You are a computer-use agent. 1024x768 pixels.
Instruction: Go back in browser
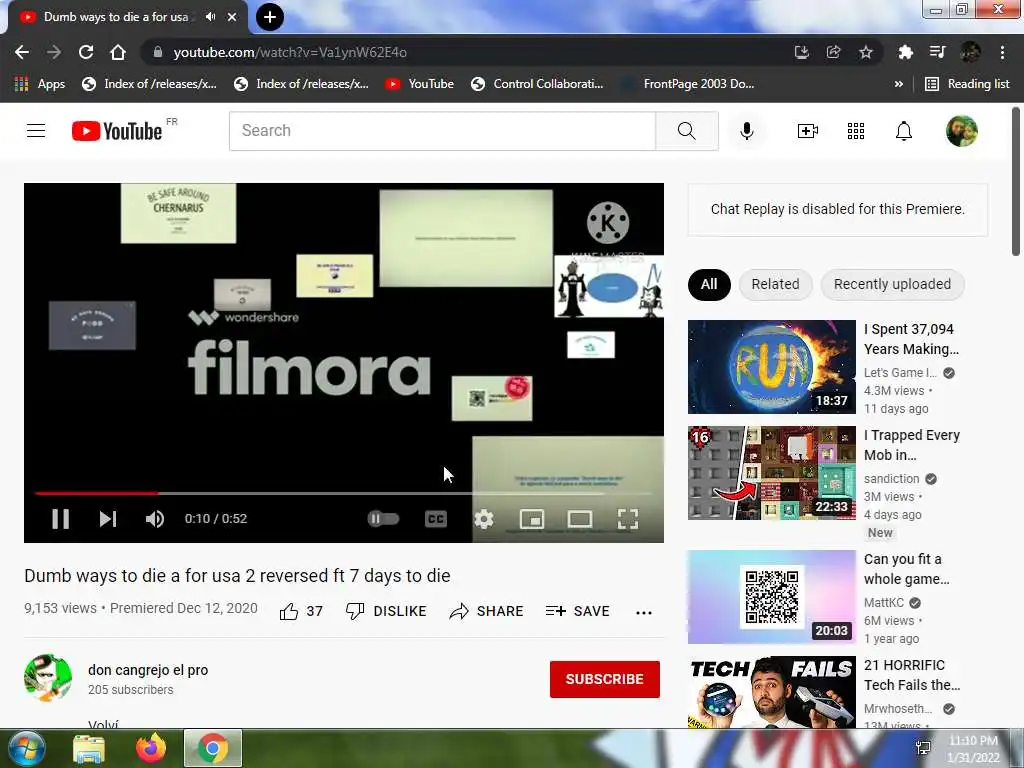(22, 52)
